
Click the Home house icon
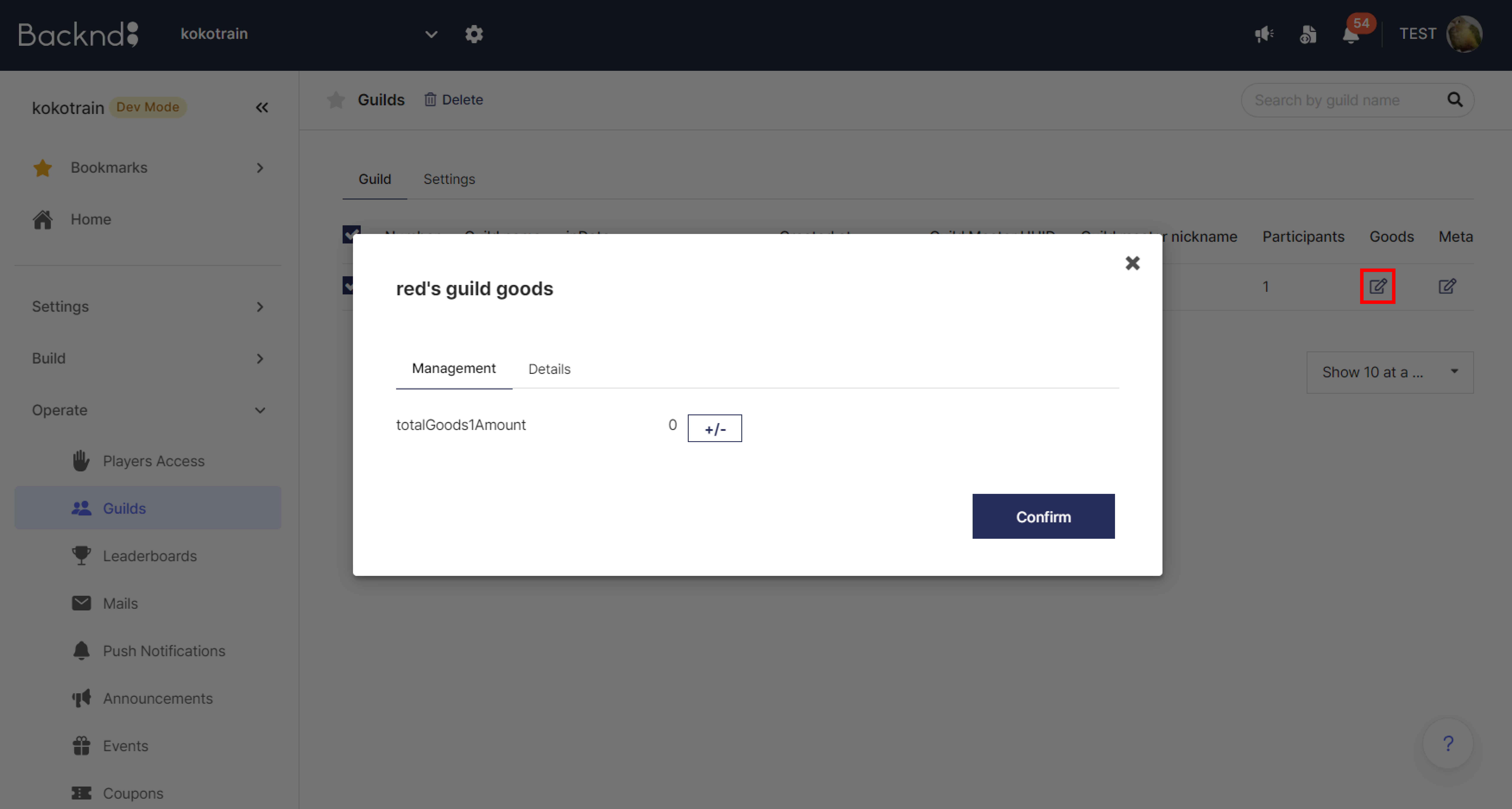pyautogui.click(x=43, y=220)
